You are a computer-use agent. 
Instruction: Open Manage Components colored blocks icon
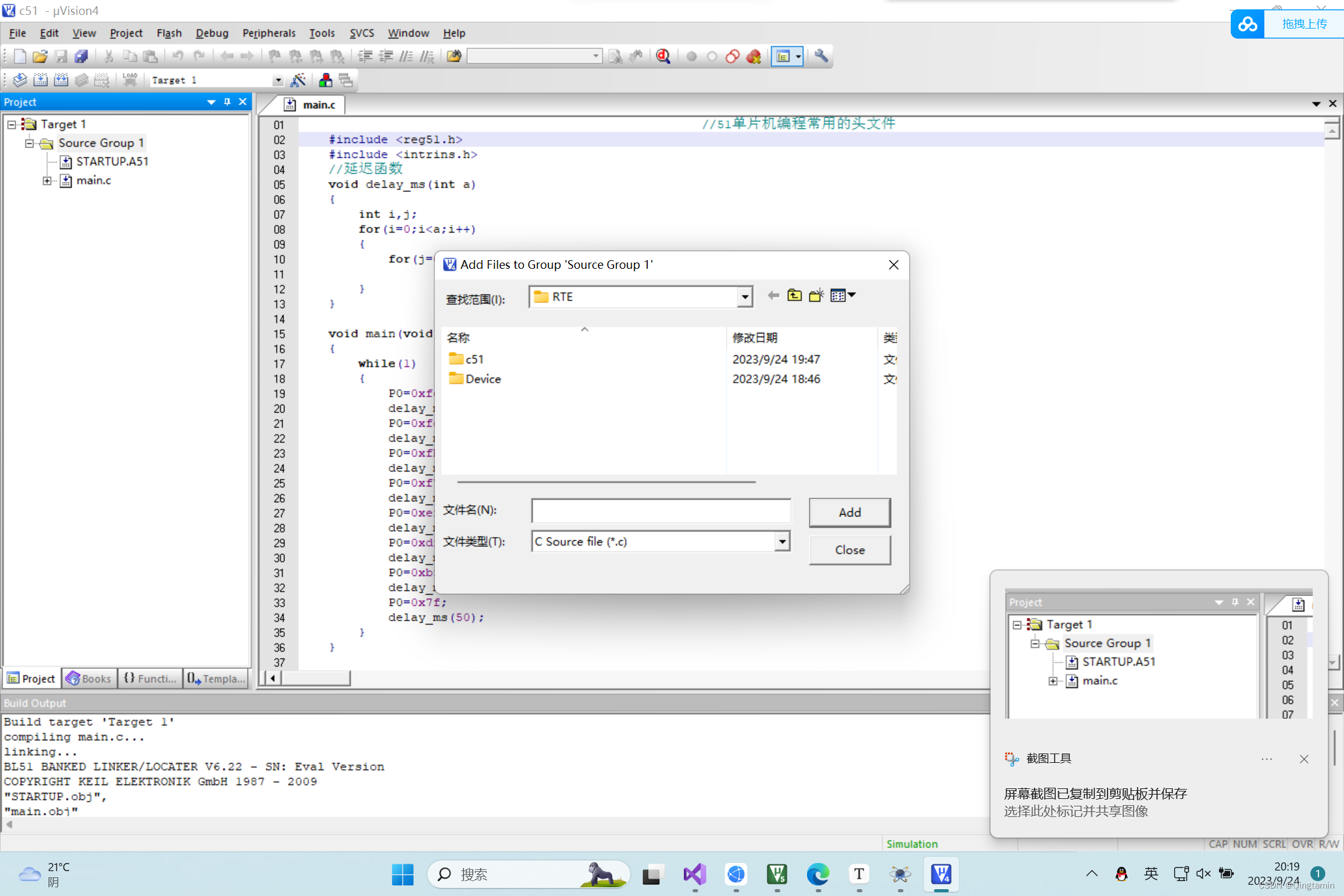(325, 80)
